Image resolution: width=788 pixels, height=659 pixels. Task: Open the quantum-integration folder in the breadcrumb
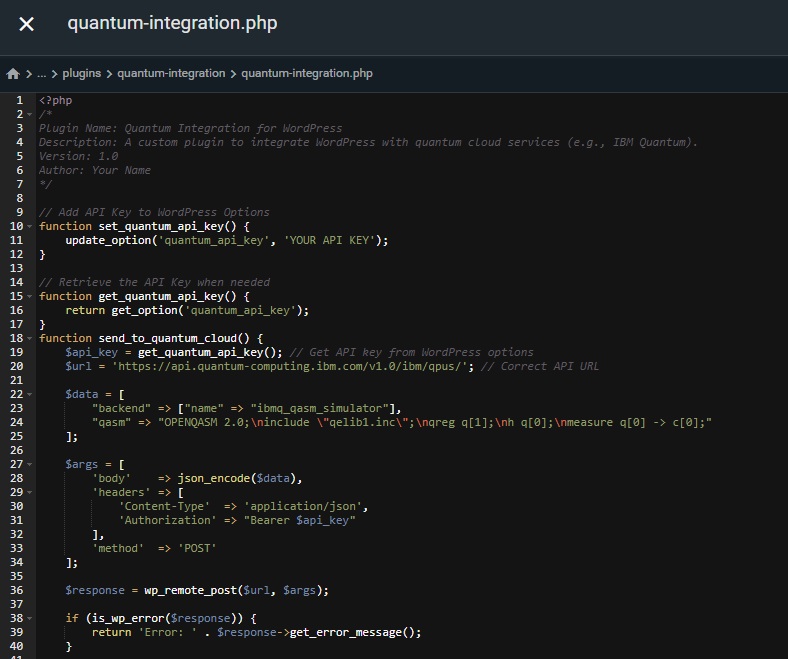pyautogui.click(x=171, y=74)
